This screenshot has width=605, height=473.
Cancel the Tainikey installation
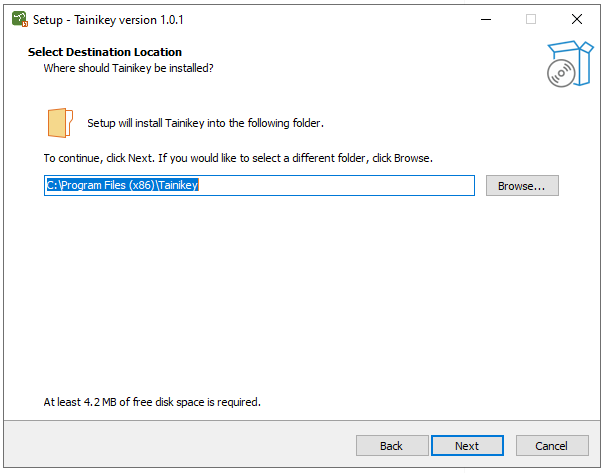[551, 446]
